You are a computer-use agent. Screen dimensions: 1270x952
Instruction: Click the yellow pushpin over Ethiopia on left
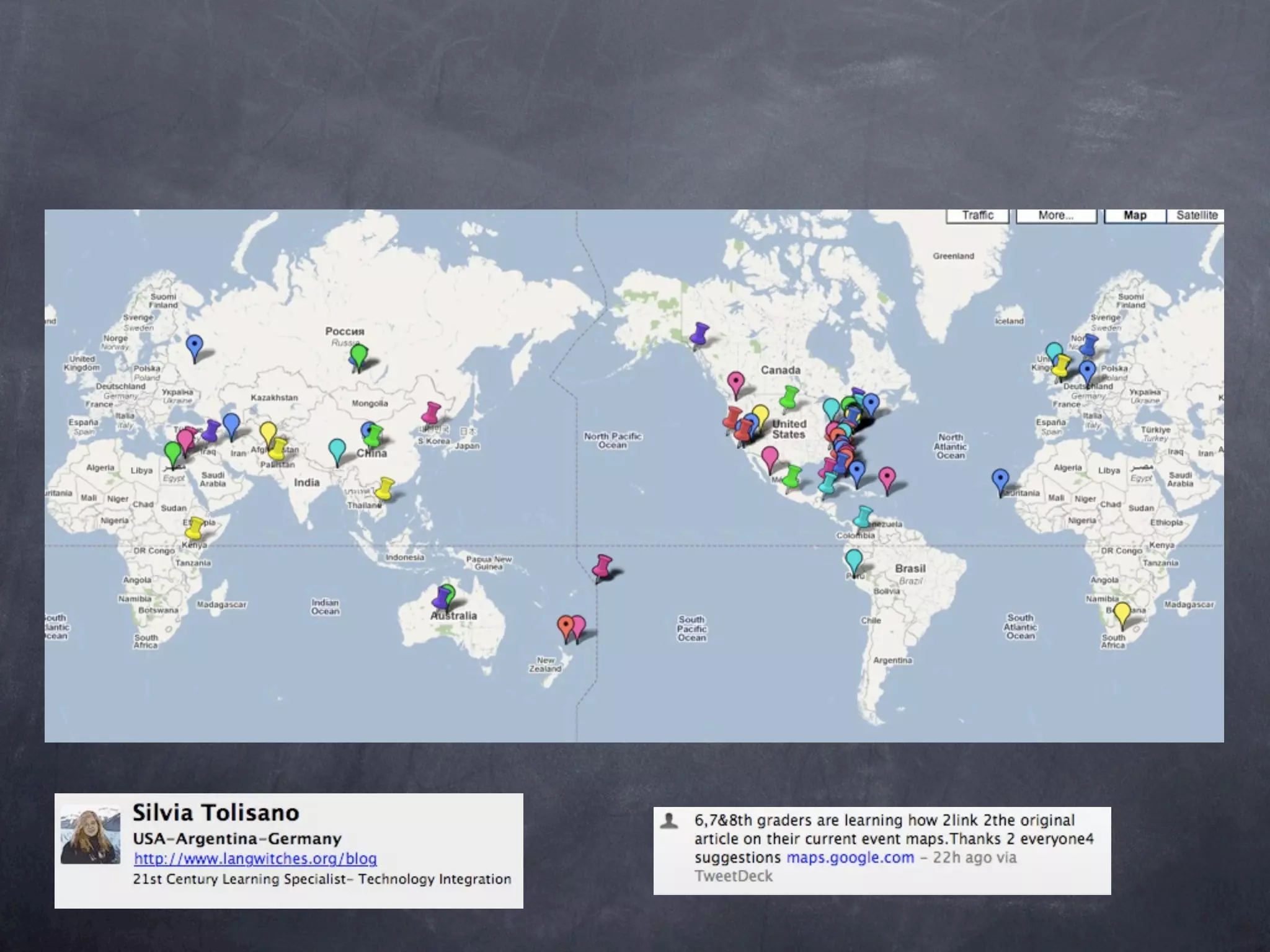click(195, 528)
